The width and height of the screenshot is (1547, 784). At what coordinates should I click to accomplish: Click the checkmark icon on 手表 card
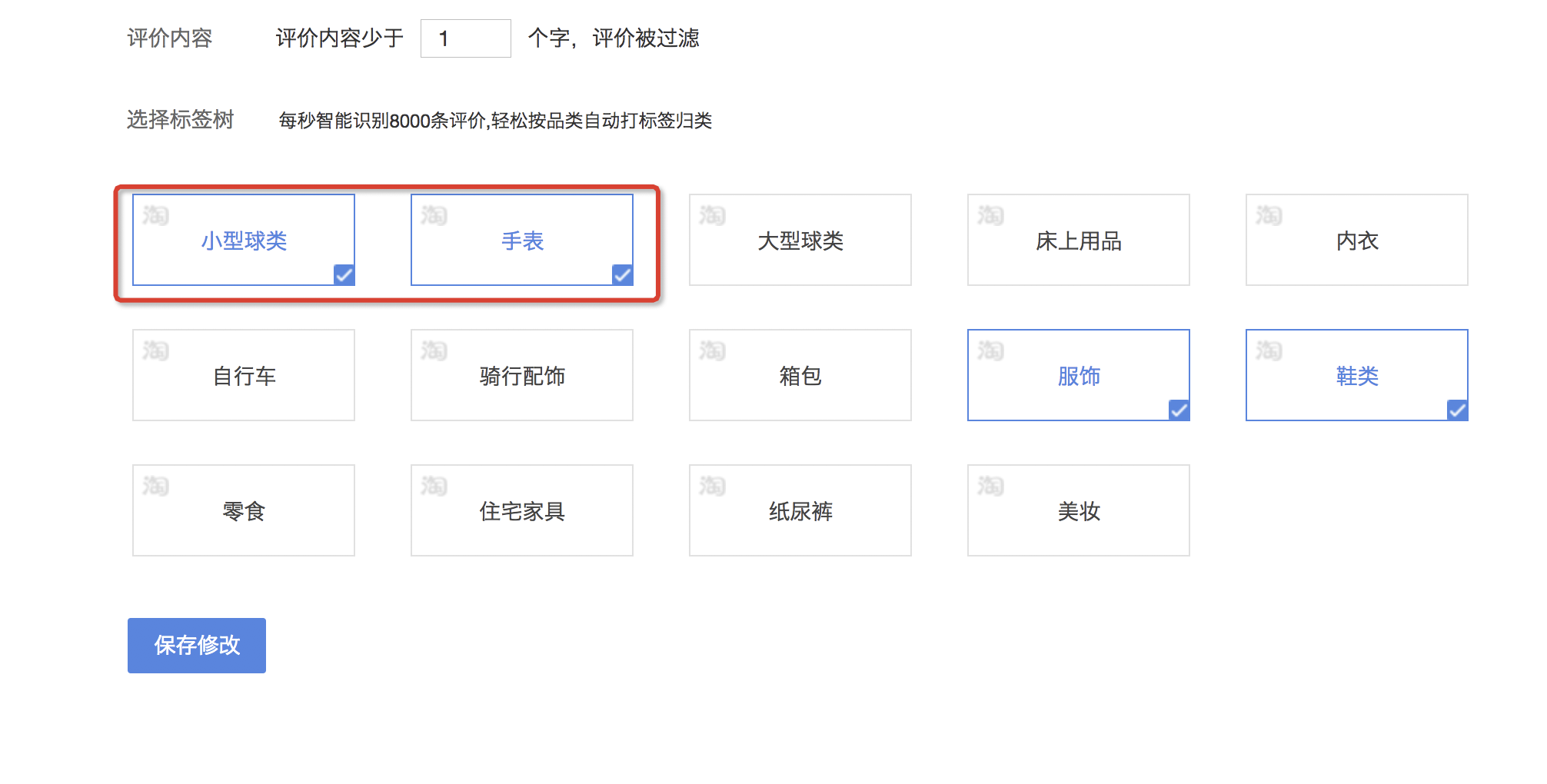(623, 274)
